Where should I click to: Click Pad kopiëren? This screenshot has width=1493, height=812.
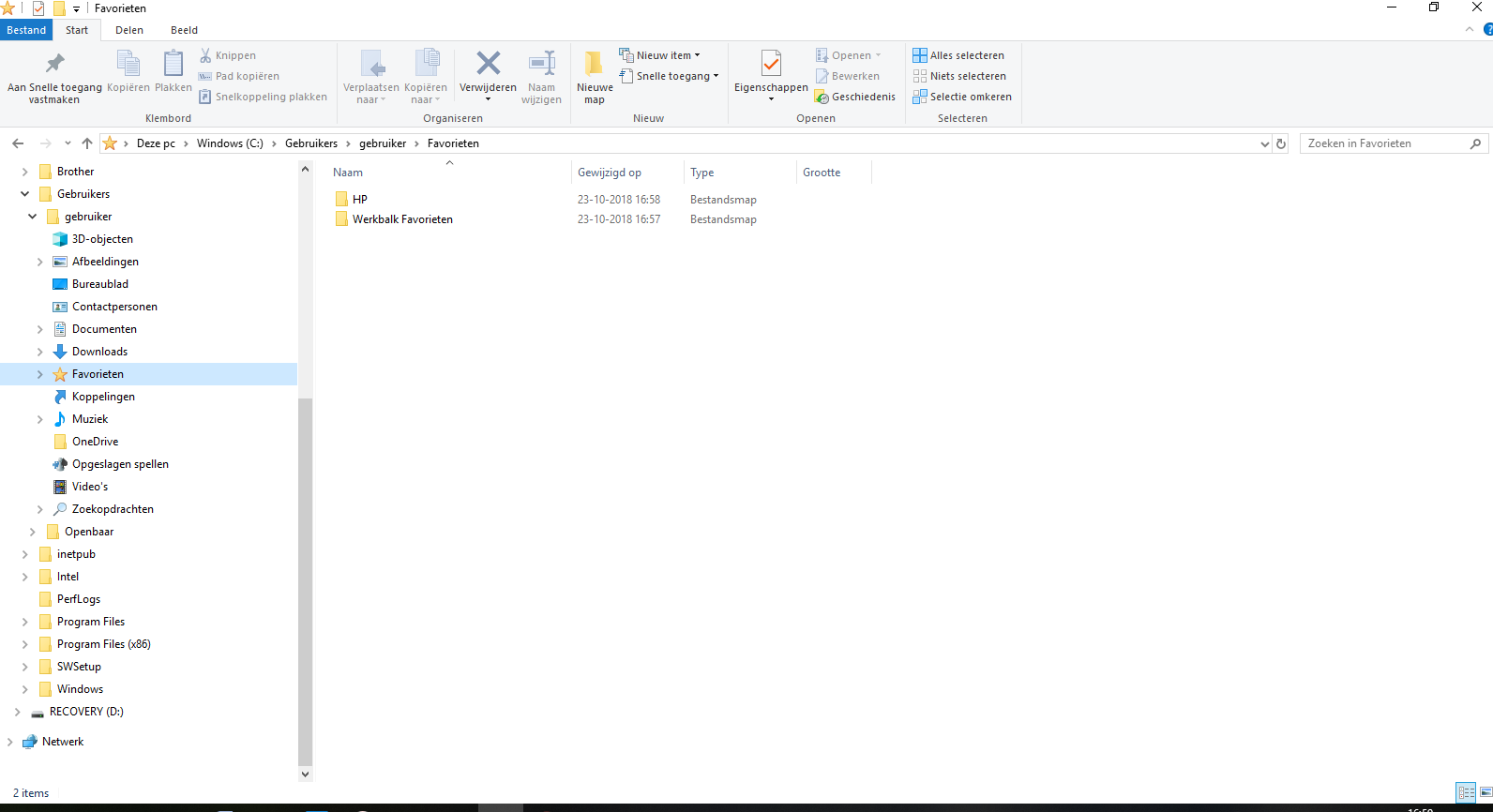pyautogui.click(x=238, y=76)
